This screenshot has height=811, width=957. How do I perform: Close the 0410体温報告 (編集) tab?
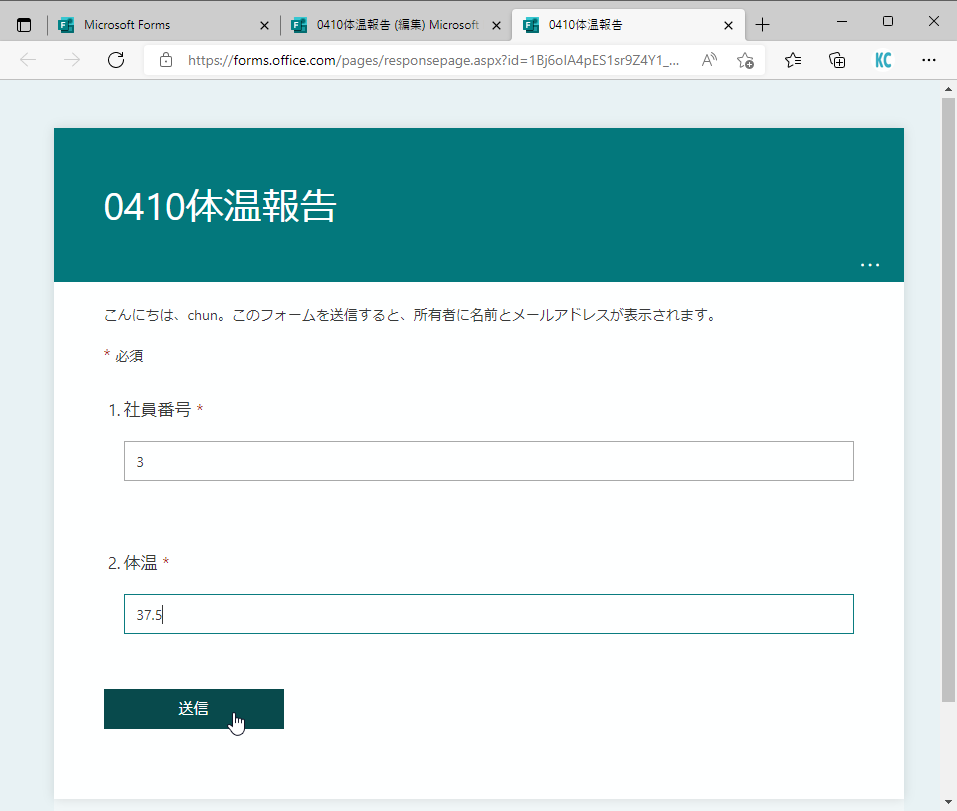(496, 26)
